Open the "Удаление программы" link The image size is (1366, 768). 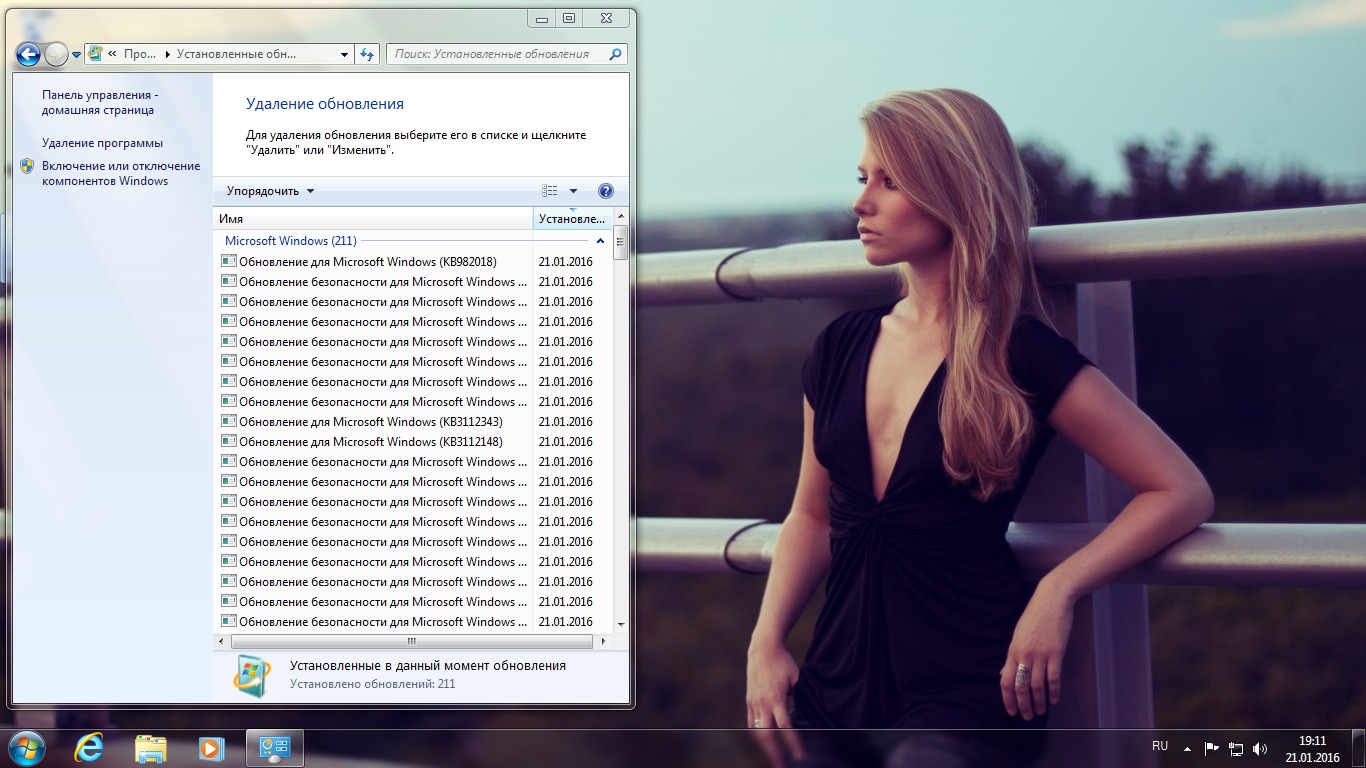click(102, 143)
